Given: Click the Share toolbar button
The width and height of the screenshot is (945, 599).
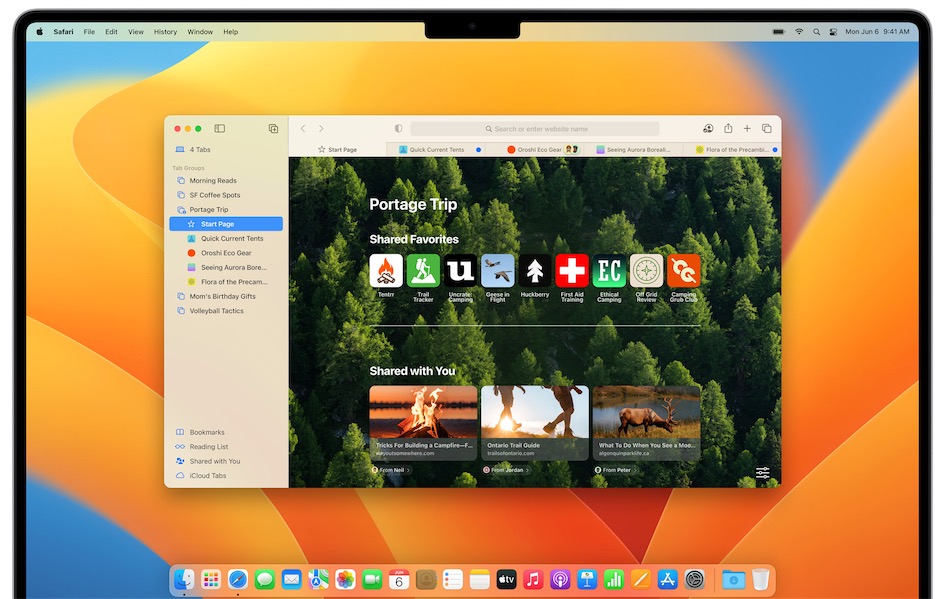Looking at the screenshot, I should click(x=728, y=128).
